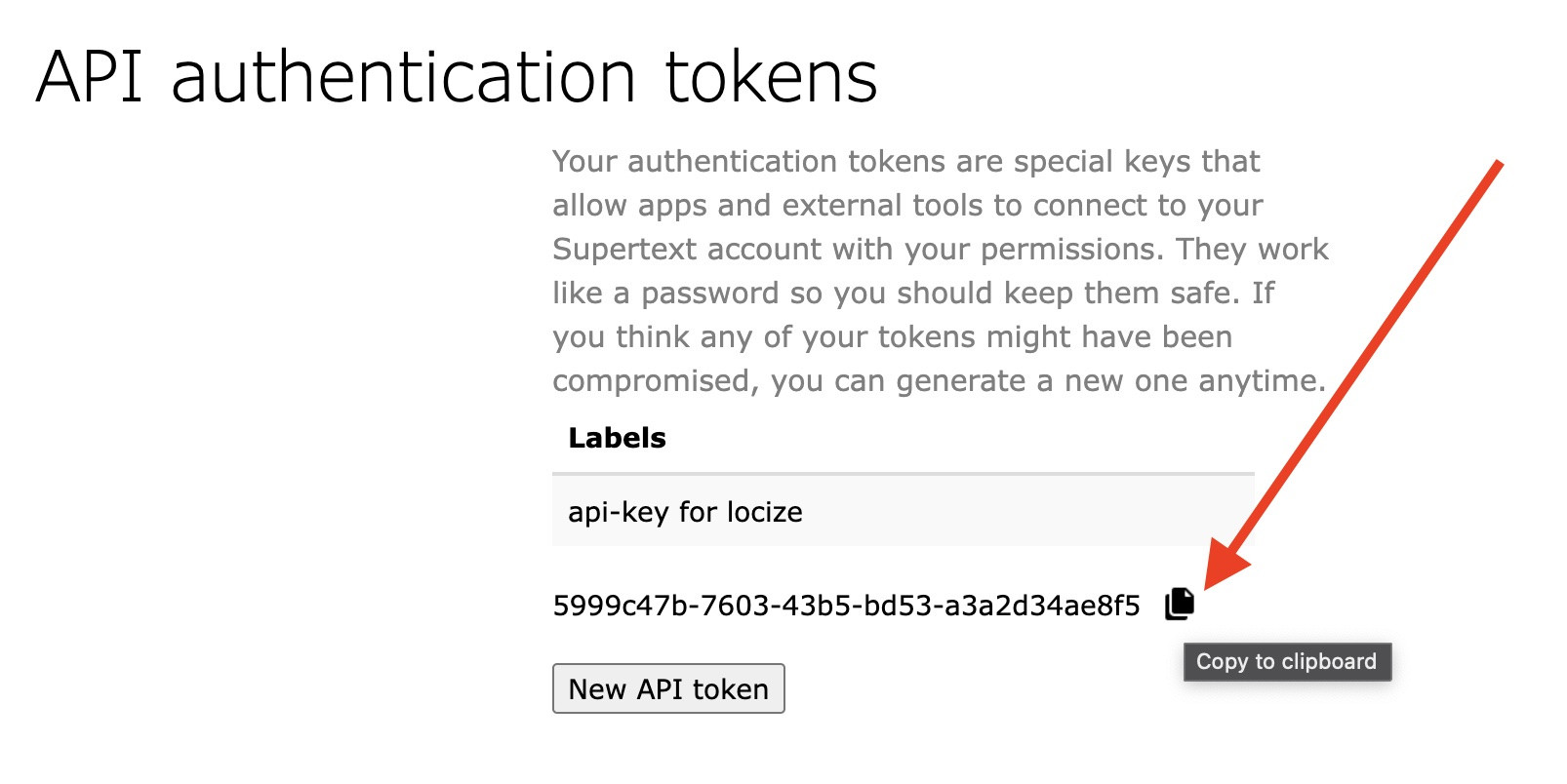Screen dimensions: 1567x784
Task: Click the word "permissions" in the description
Action: pyautogui.click(x=1071, y=250)
